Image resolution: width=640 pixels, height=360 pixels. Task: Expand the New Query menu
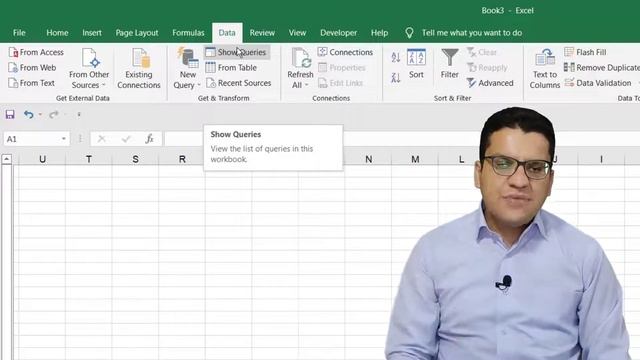pos(187,68)
